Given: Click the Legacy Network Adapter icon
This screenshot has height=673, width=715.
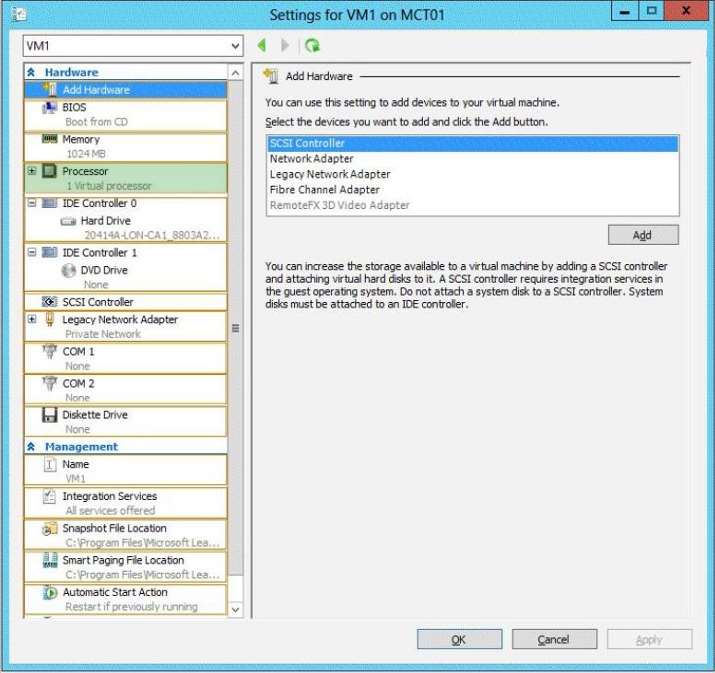Looking at the screenshot, I should tap(50, 319).
